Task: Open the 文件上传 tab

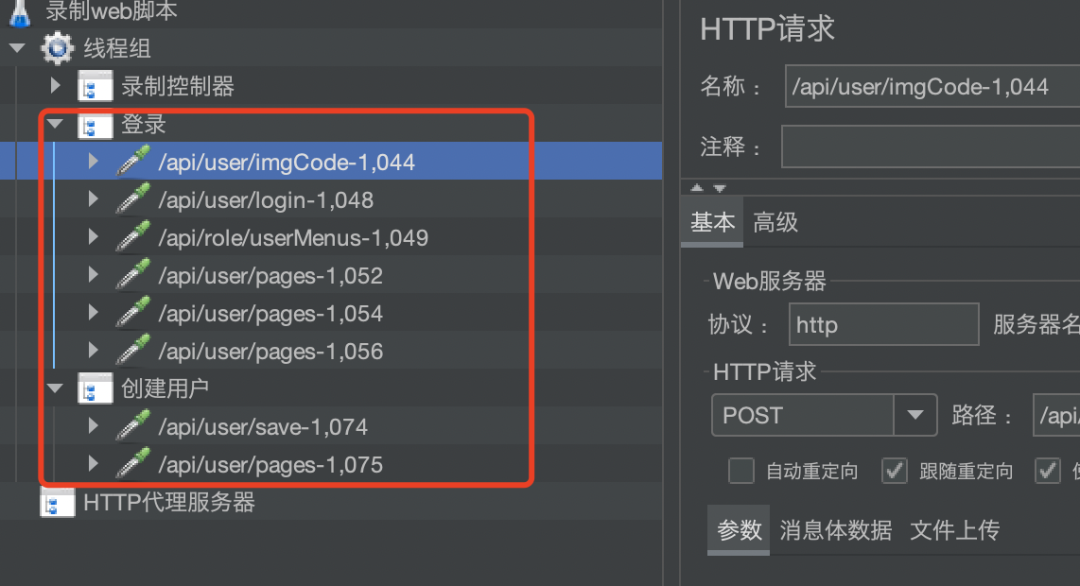Action: [955, 530]
